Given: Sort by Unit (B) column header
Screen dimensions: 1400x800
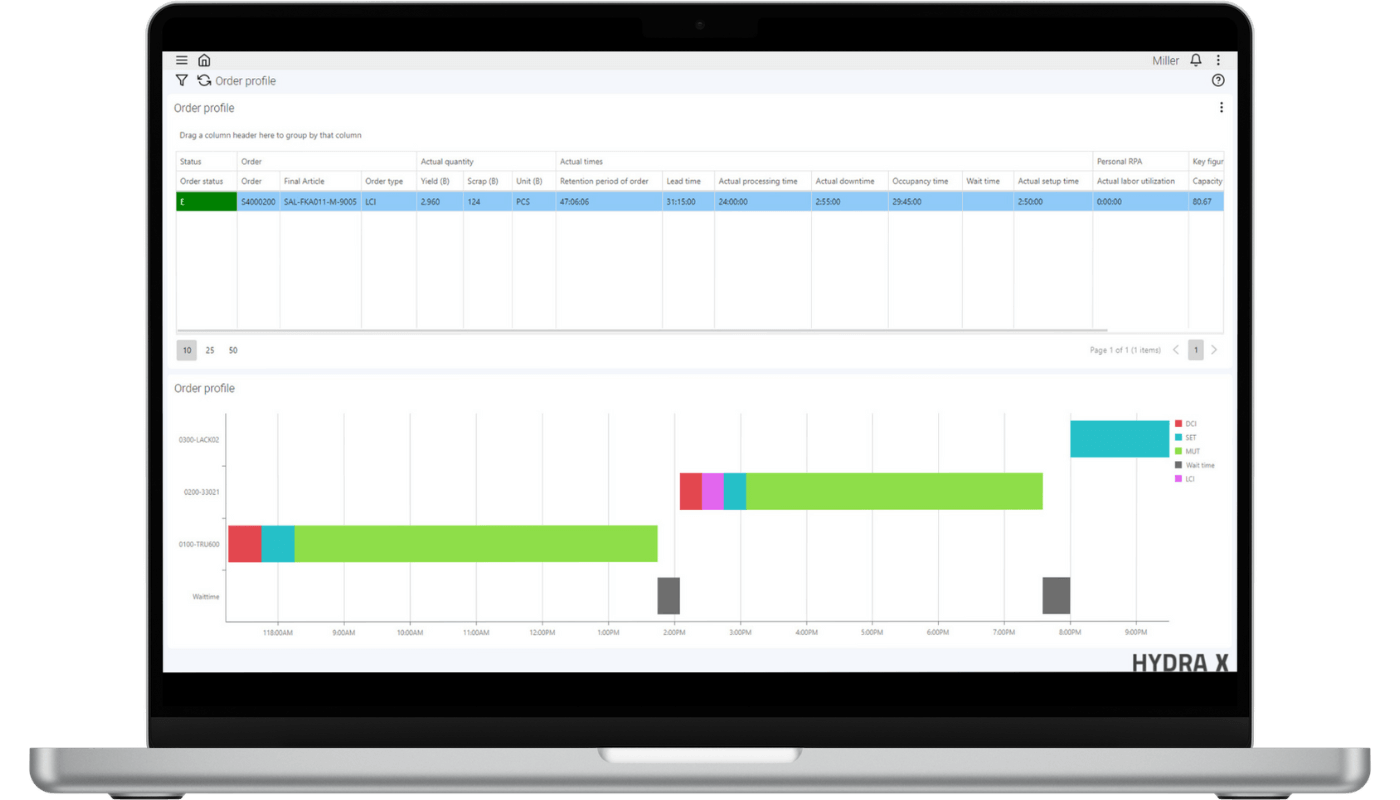Looking at the screenshot, I should 534,181.
